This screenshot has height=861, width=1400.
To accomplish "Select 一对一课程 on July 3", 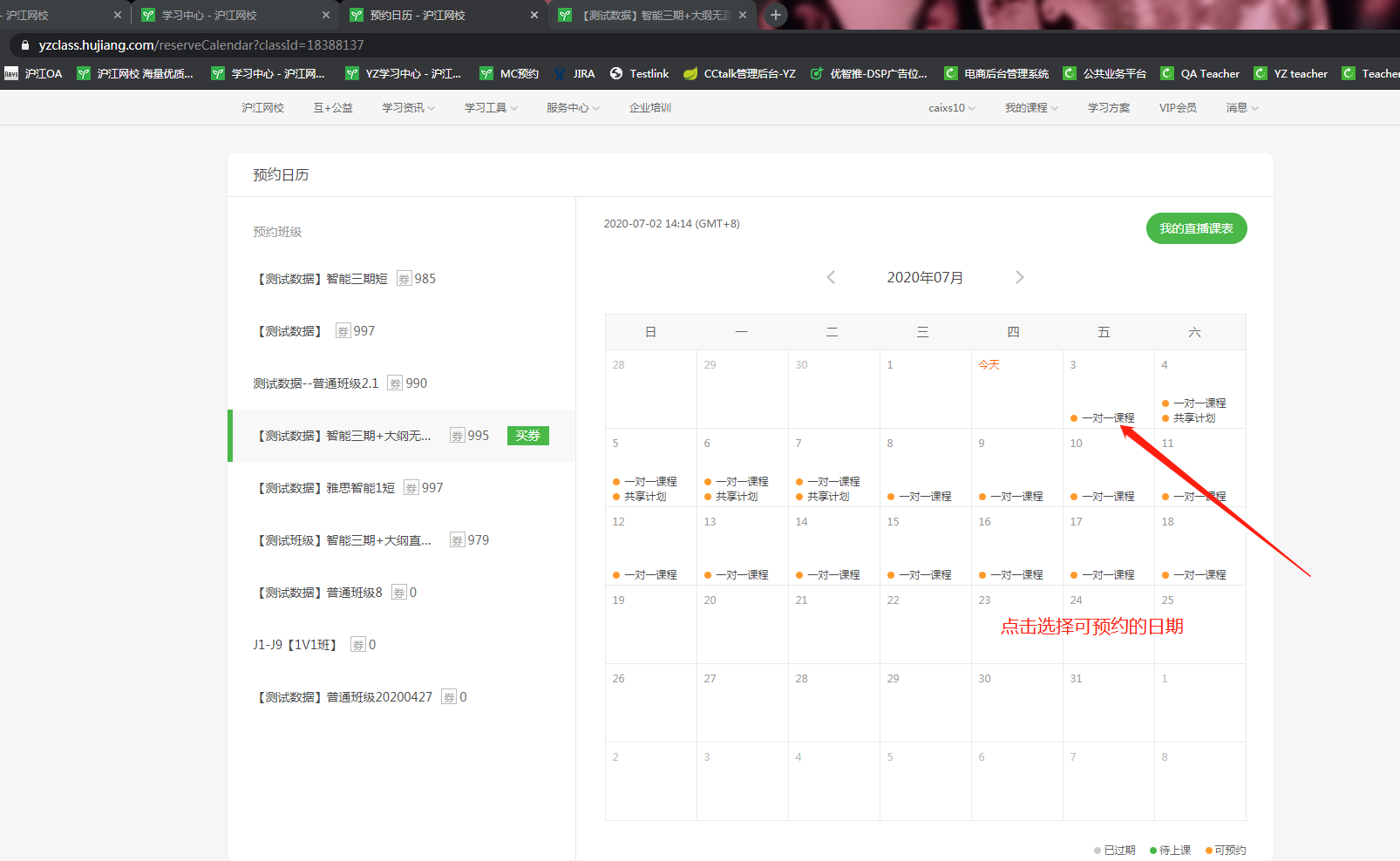I will pyautogui.click(x=1107, y=418).
